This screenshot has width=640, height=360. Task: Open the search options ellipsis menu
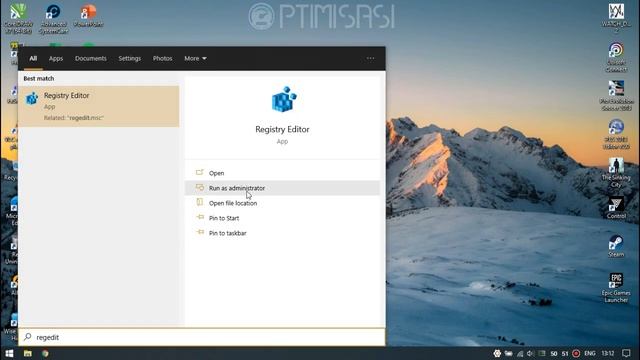tap(370, 58)
